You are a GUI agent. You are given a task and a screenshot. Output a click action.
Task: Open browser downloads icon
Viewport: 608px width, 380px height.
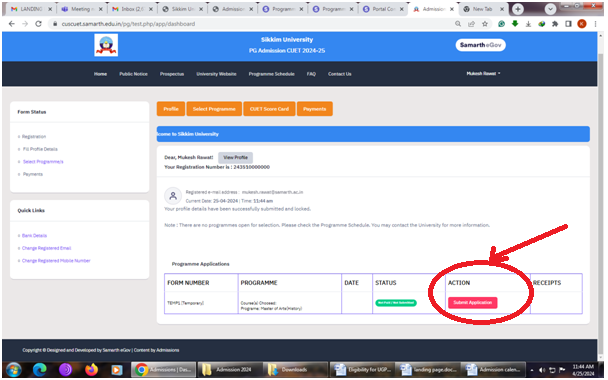coord(528,24)
